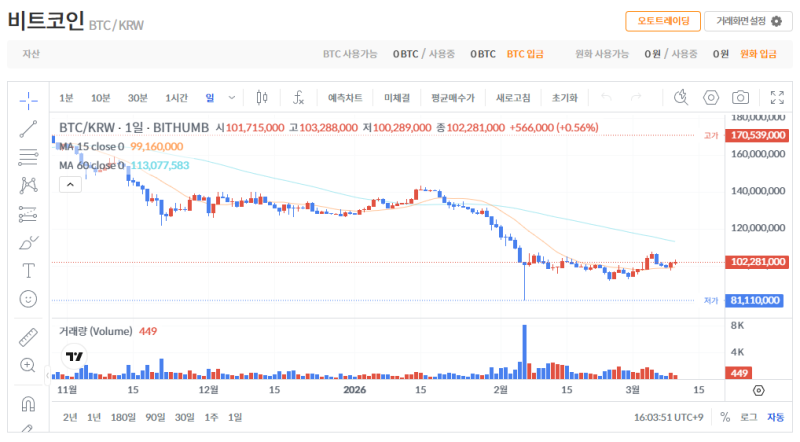Select the trend line drawing tool
Viewport: 800px width, 442px height.
tap(29, 129)
